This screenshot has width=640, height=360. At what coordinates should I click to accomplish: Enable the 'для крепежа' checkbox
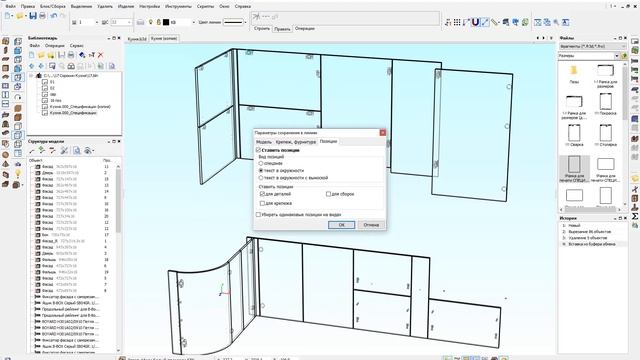[x=262, y=203]
